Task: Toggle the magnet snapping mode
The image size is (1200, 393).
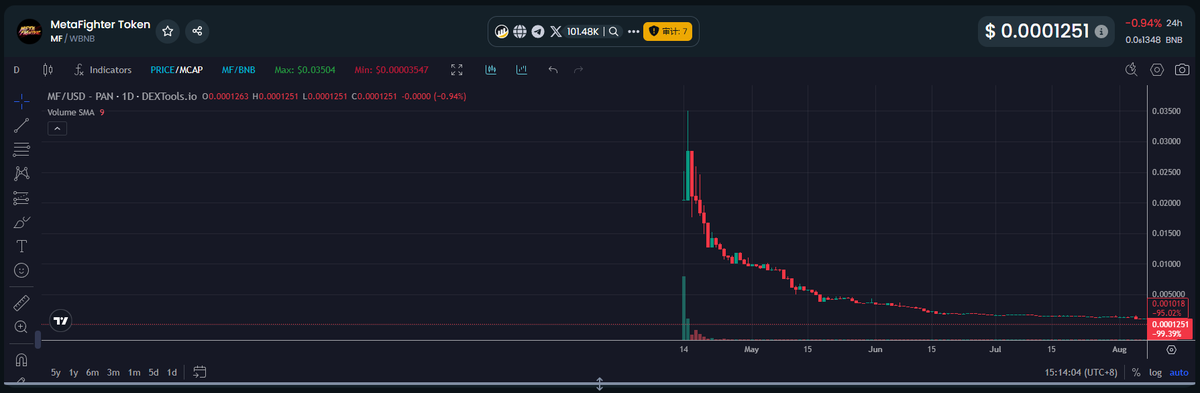Action: click(22, 359)
